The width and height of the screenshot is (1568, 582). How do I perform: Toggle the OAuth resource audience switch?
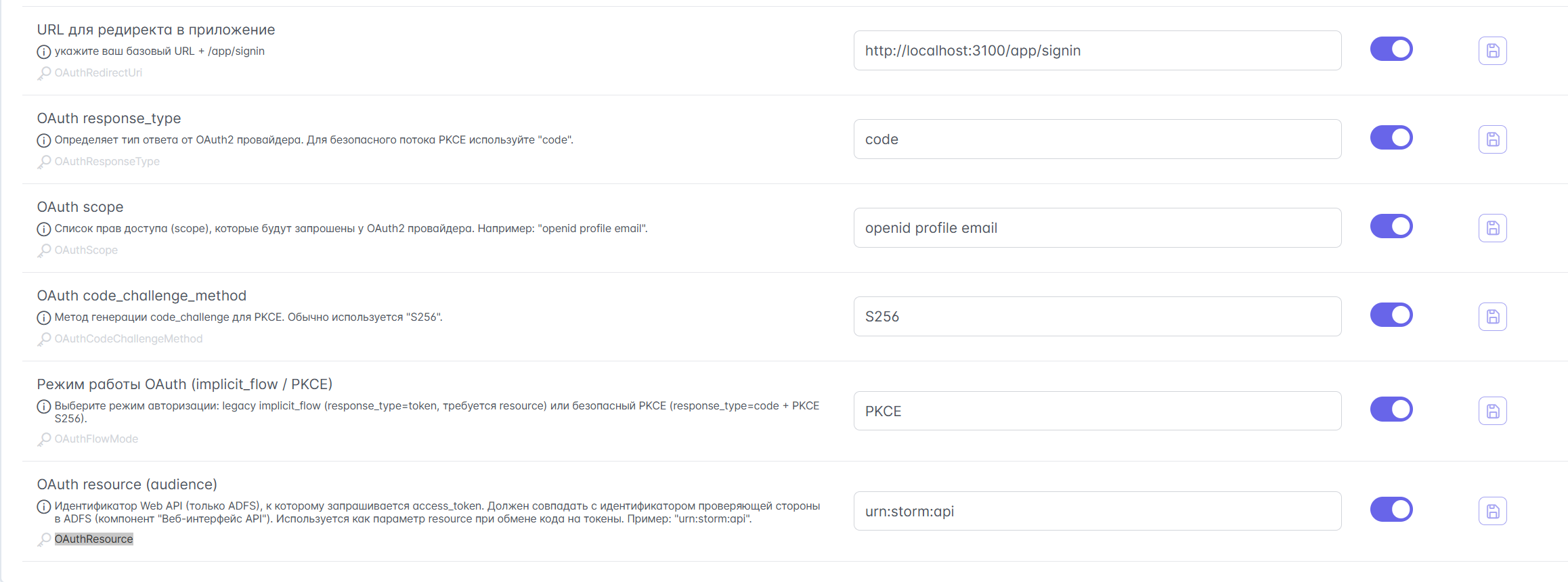[x=1391, y=510]
